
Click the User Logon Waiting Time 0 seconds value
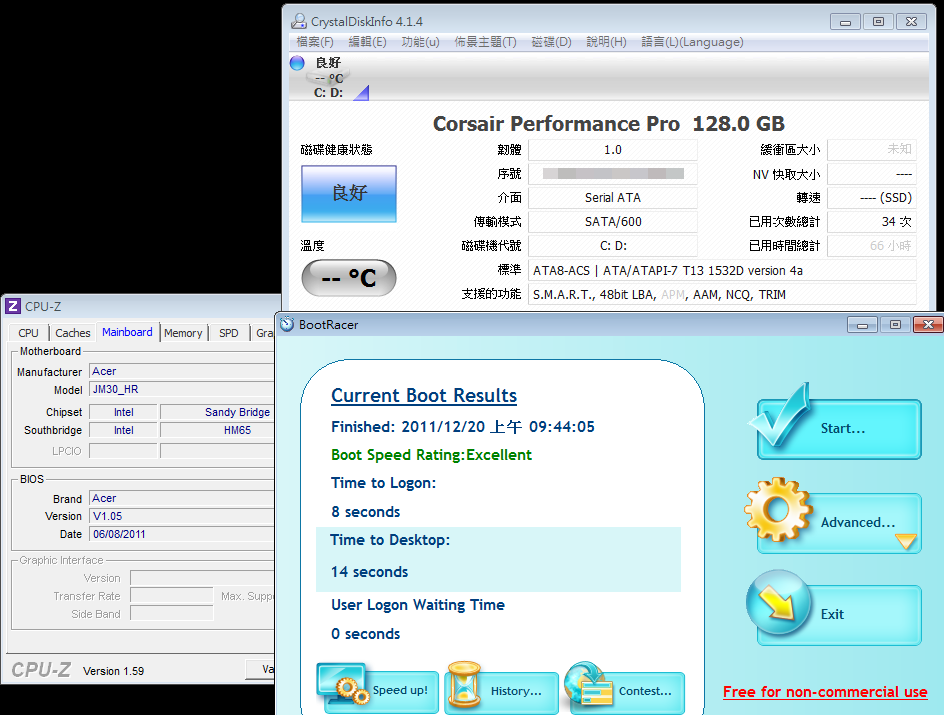(x=365, y=634)
